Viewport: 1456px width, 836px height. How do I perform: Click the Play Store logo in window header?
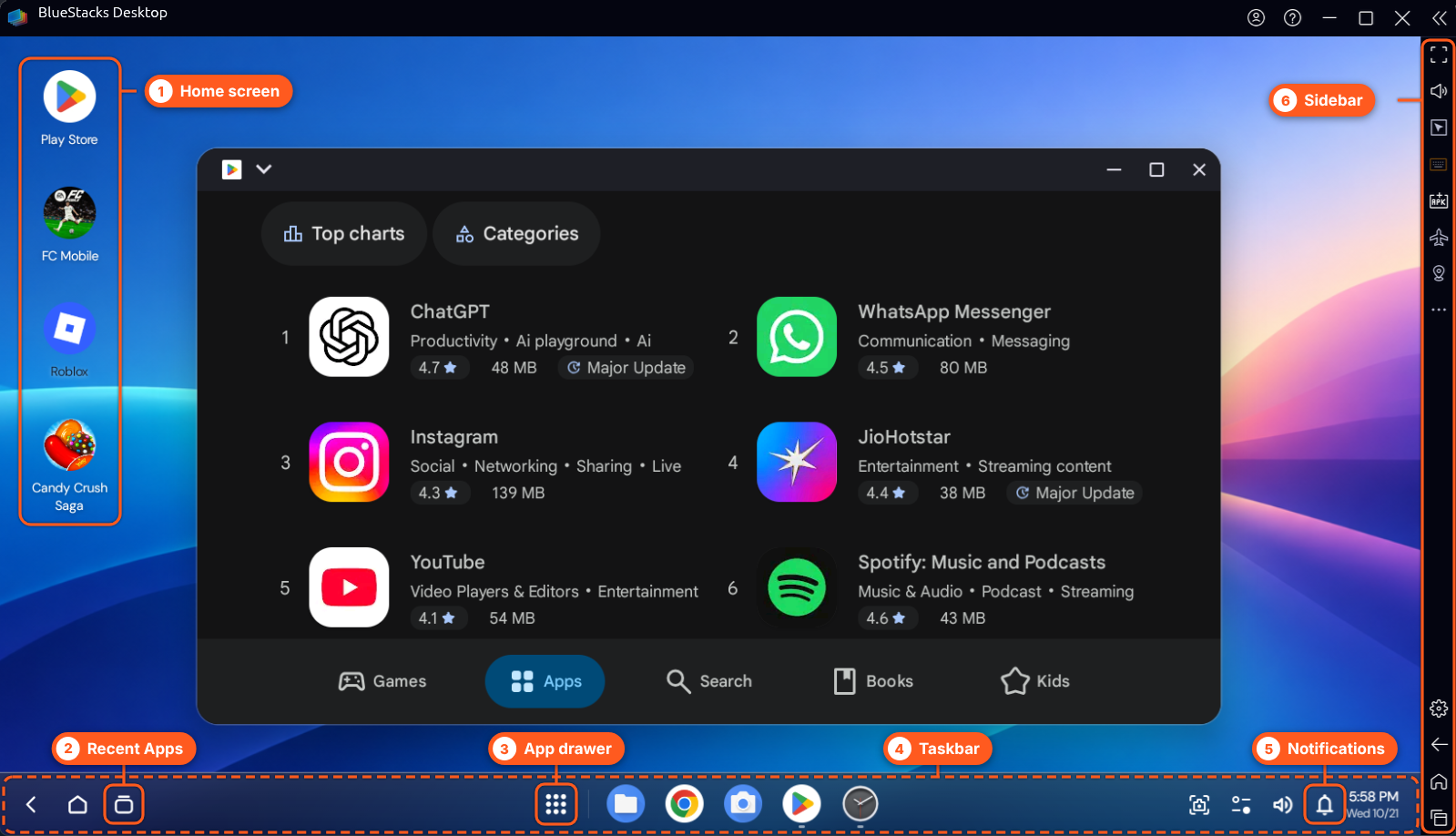(232, 169)
